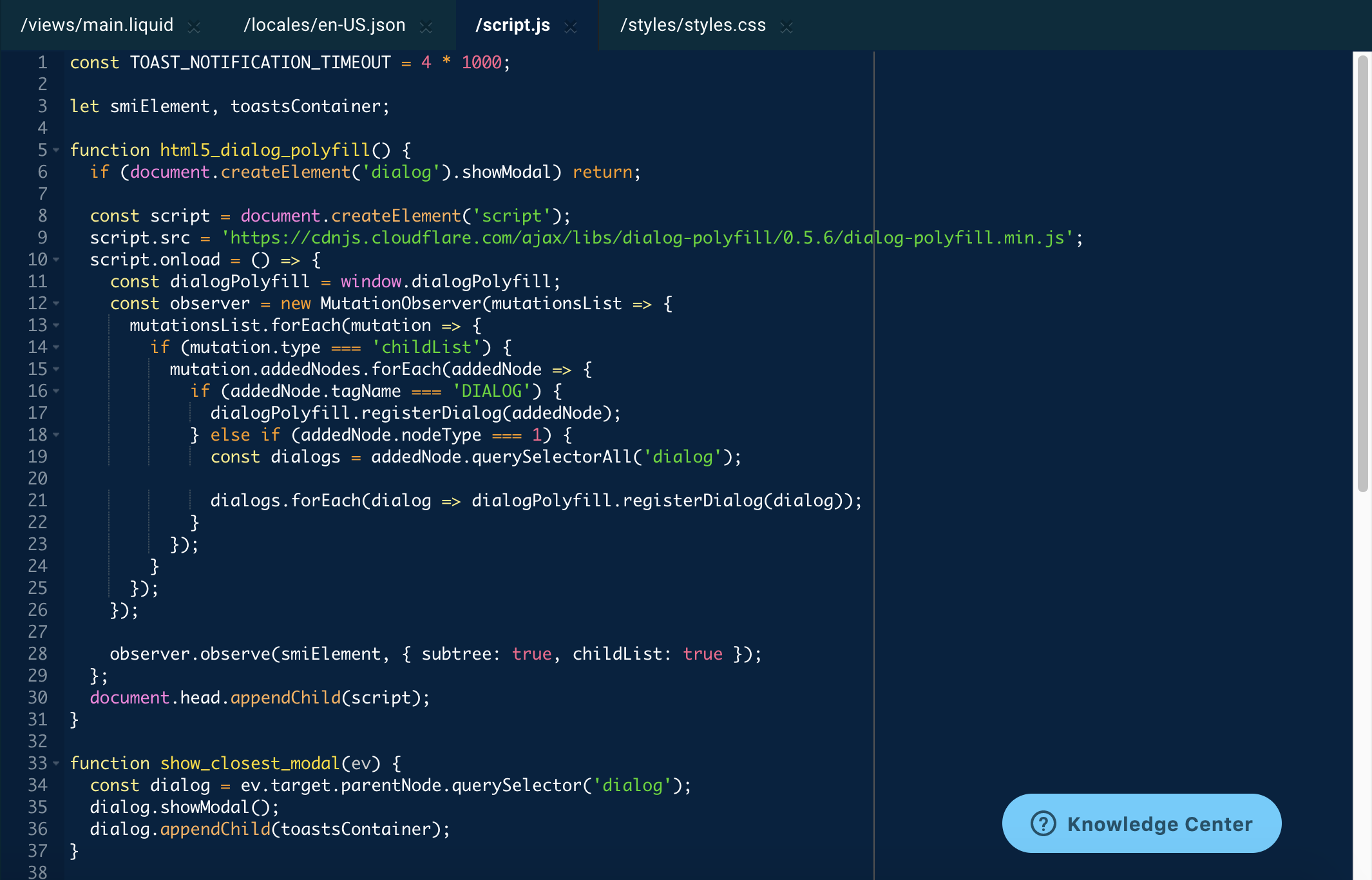Click the vertical editor scrollbar thumb
Image resolution: width=1372 pixels, height=880 pixels.
coord(1362,274)
